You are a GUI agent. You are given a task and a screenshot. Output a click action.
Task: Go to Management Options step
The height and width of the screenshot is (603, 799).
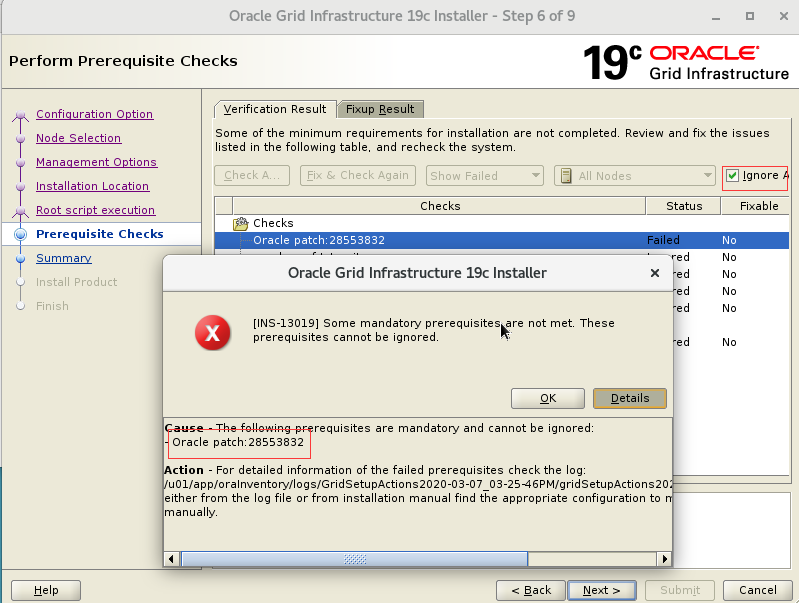[x=96, y=162]
